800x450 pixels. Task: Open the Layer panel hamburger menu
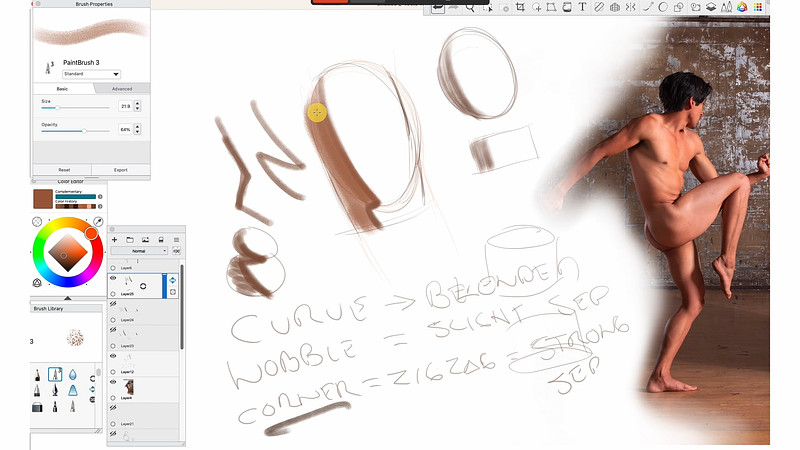[x=177, y=240]
